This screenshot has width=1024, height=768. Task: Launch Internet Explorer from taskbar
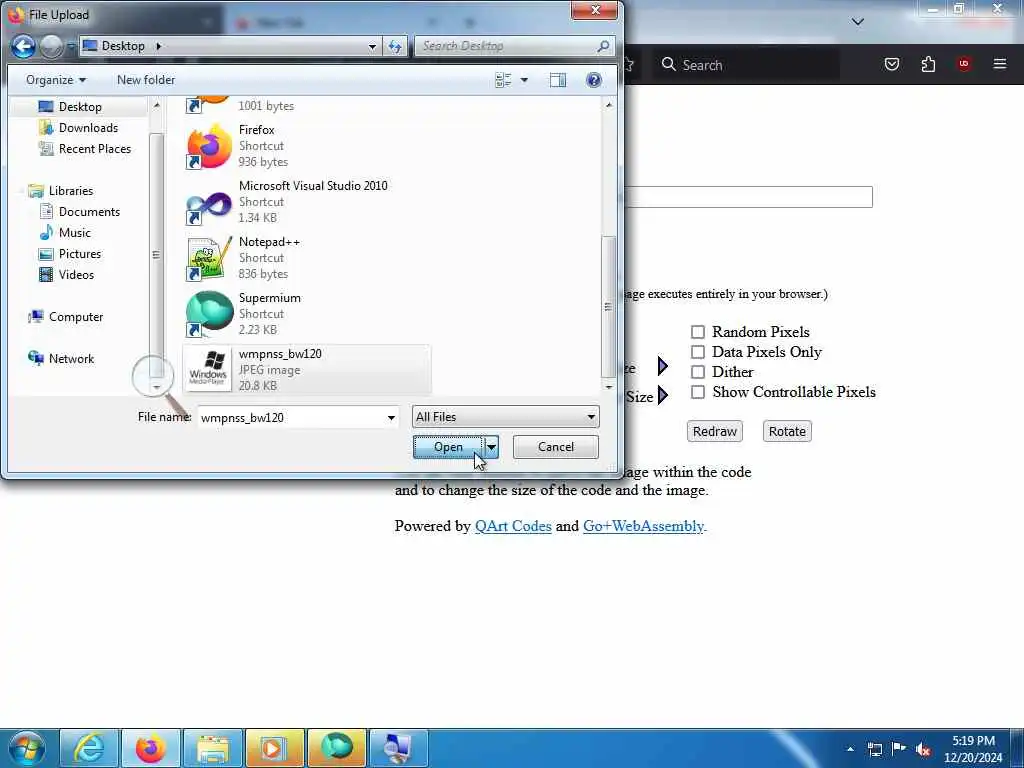coord(89,748)
